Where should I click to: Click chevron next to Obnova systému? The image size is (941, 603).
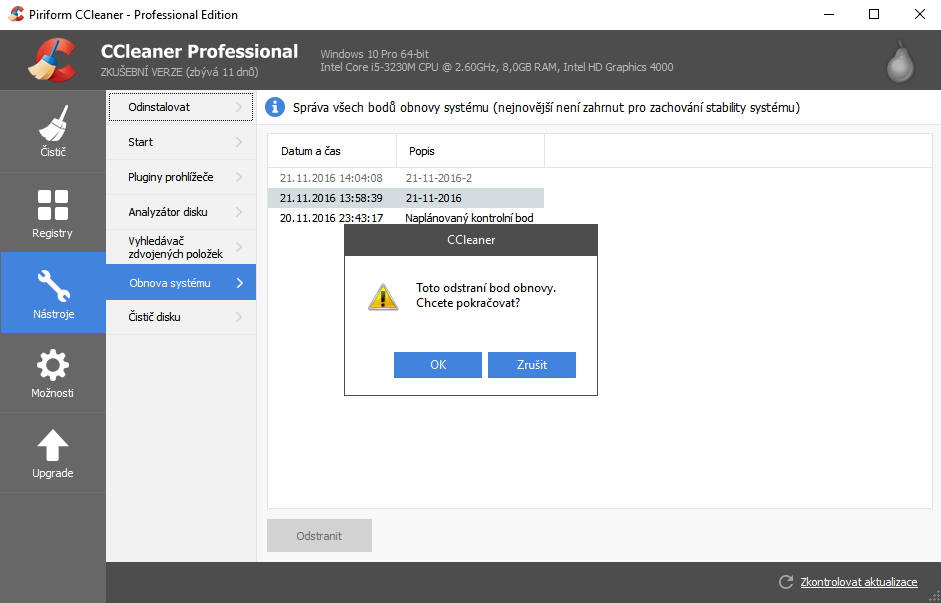coord(239,283)
